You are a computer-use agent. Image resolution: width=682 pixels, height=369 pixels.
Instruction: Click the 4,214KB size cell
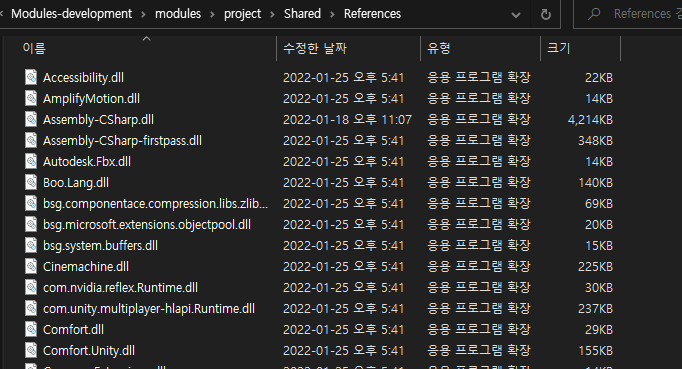click(590, 120)
